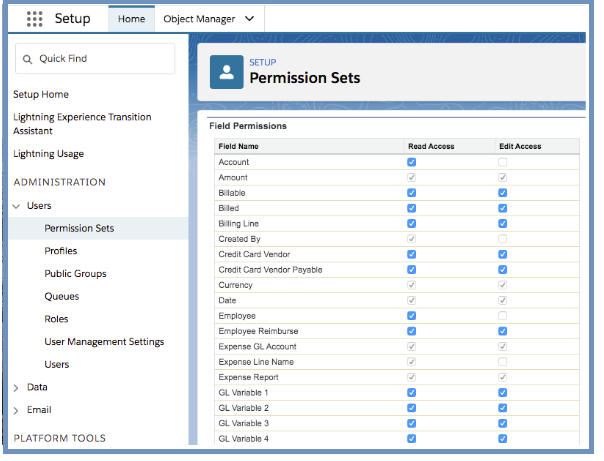Viewport: 604px width, 461px height.
Task: Click into the Quick Find search field
Action: click(96, 59)
